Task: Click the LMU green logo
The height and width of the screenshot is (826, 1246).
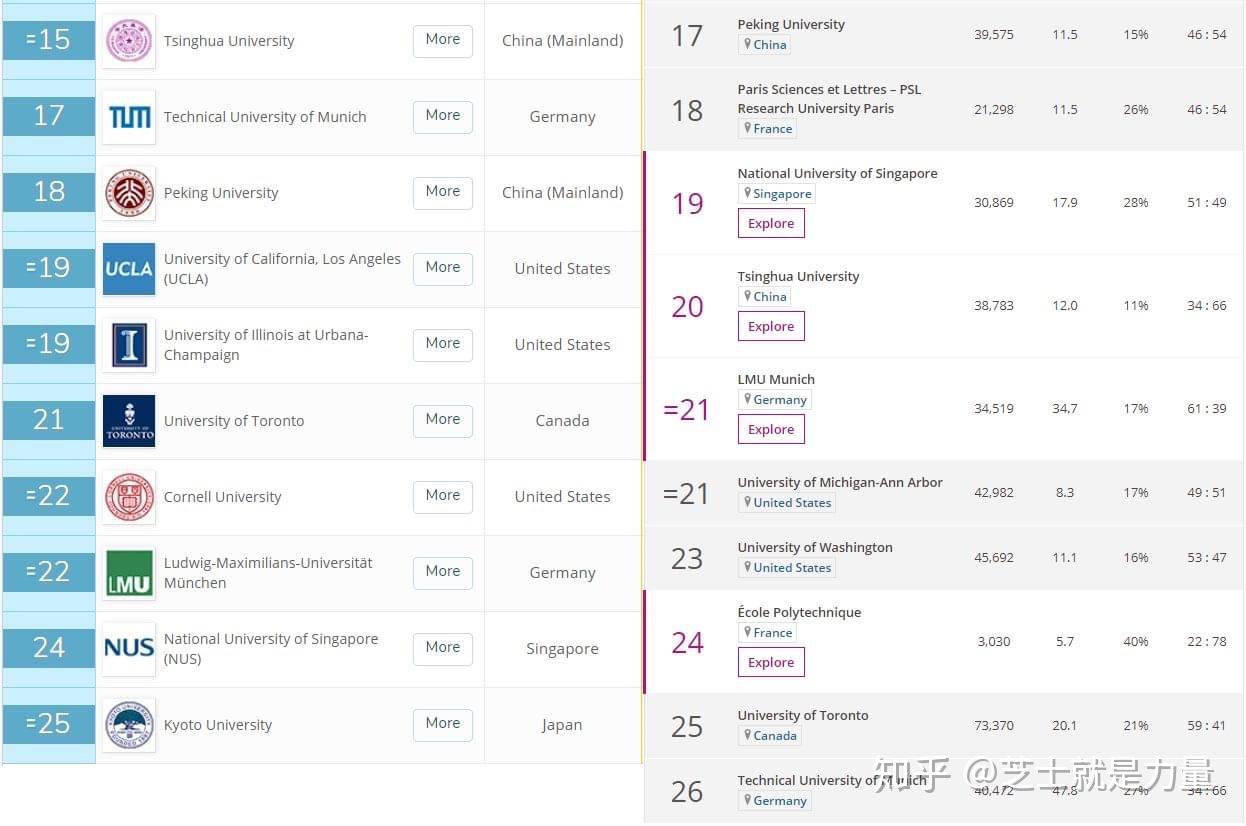Action: point(129,573)
